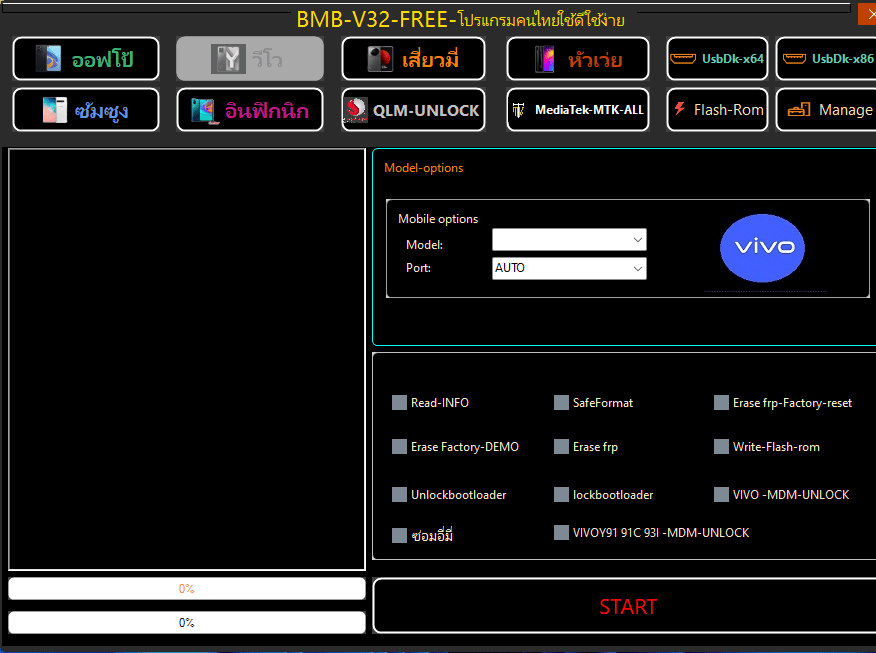Open the Xiaomi (เสี่ยมมี่) tool section
This screenshot has height=653, width=876.
413,59
